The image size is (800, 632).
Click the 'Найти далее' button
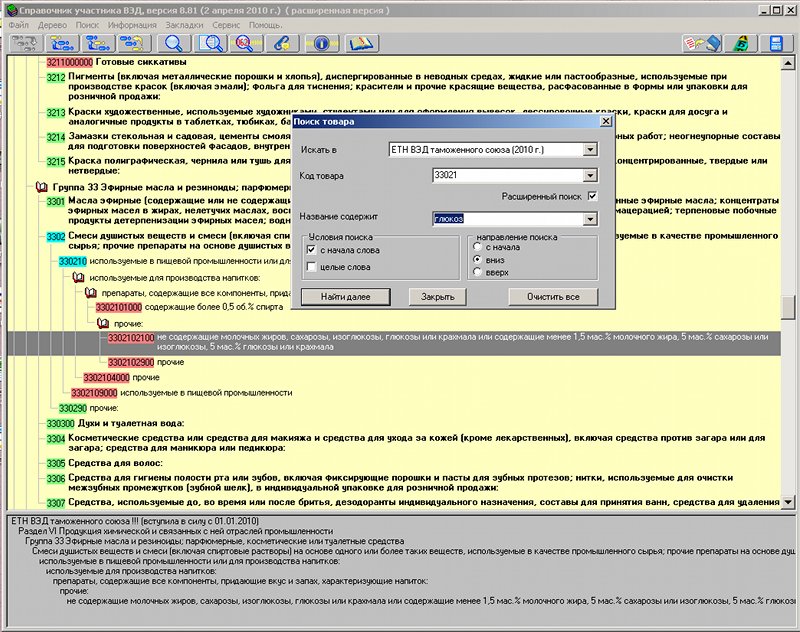[345, 297]
